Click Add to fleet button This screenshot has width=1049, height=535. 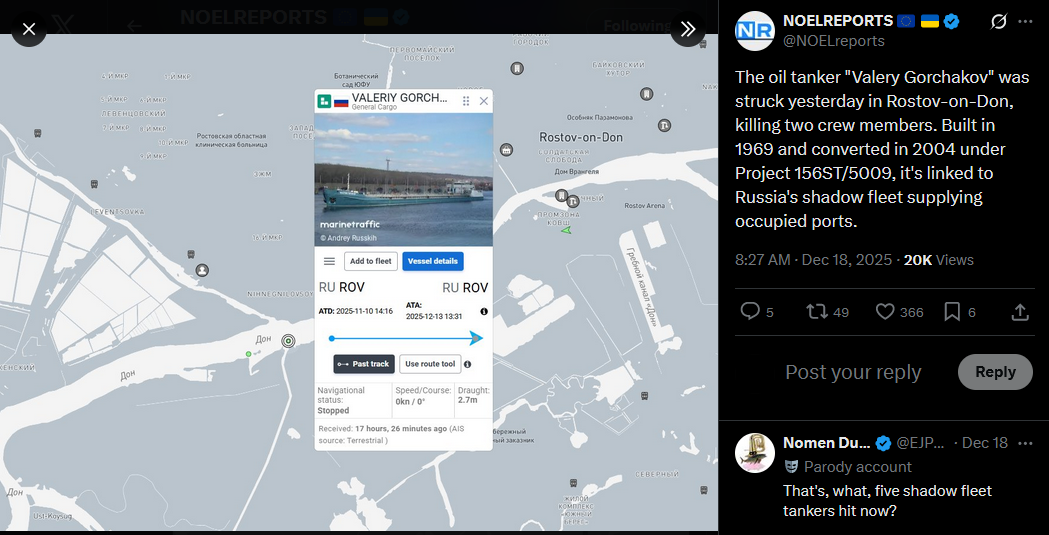click(x=371, y=261)
